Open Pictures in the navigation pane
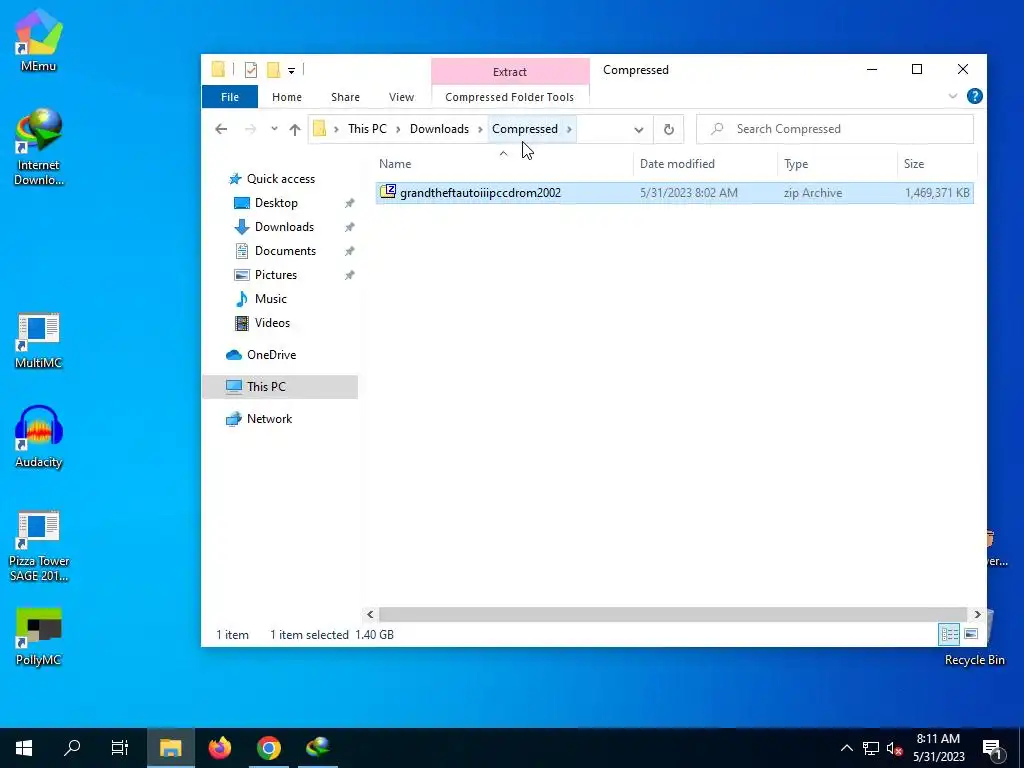 tap(275, 275)
